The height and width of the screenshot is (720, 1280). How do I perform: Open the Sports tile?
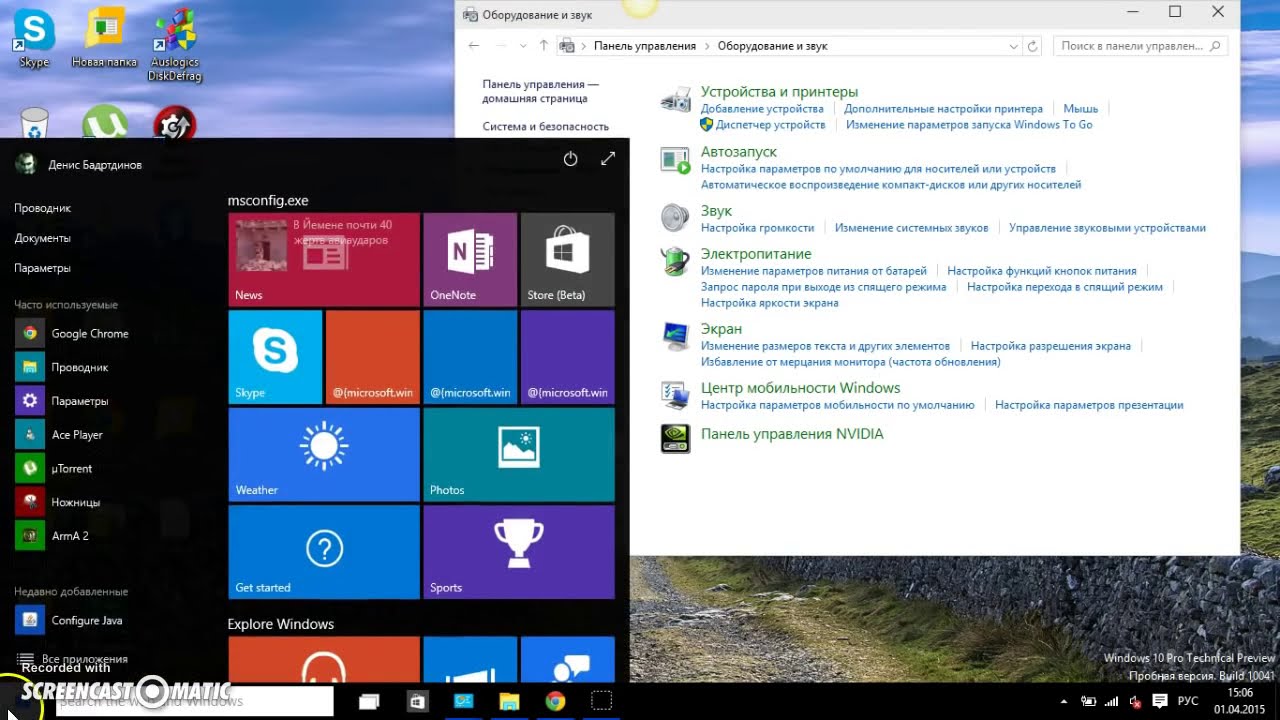(x=519, y=552)
